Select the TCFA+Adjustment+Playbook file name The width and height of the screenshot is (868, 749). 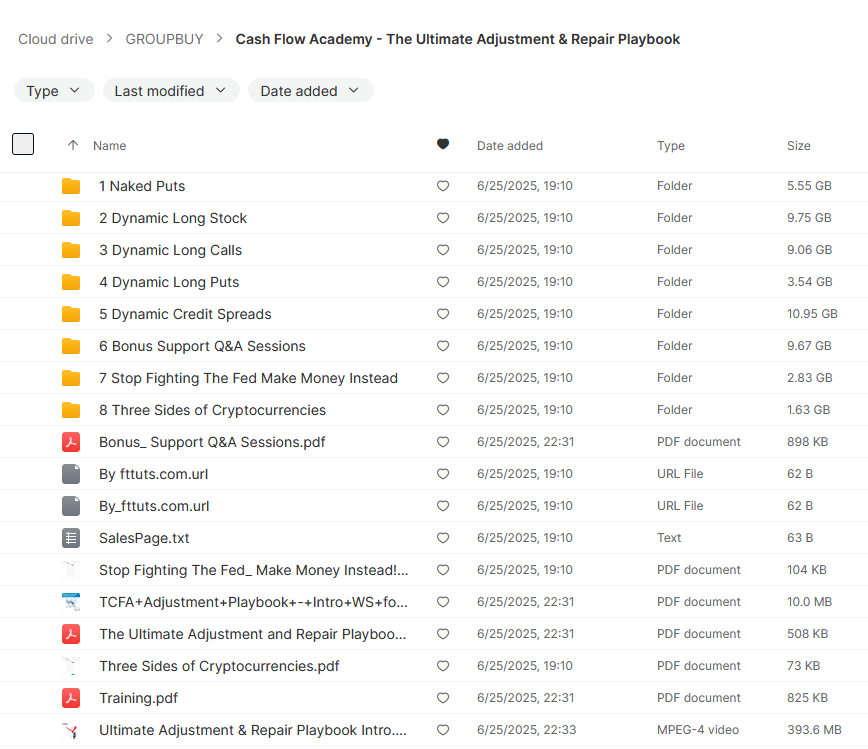click(254, 602)
